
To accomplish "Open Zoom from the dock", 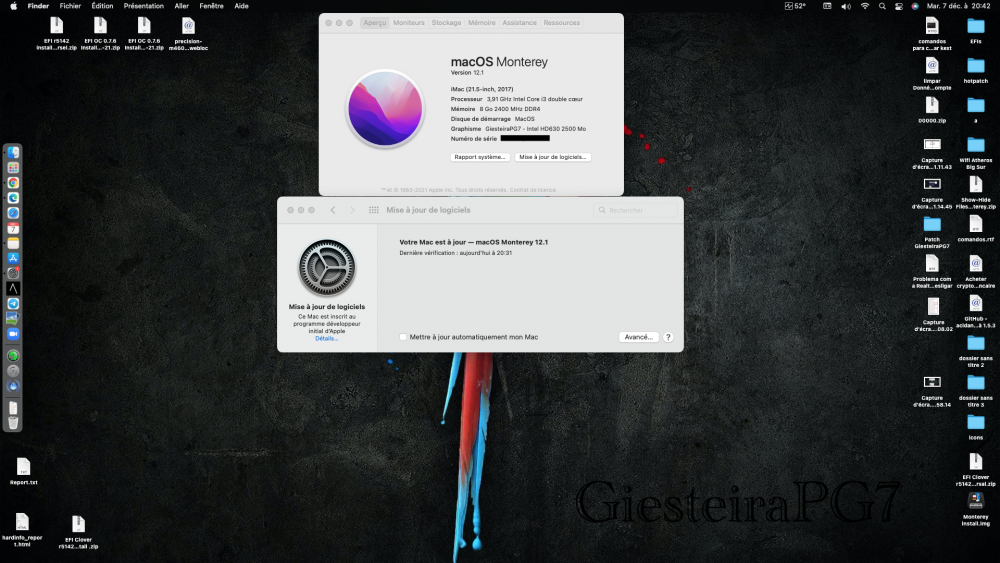I will [x=13, y=333].
